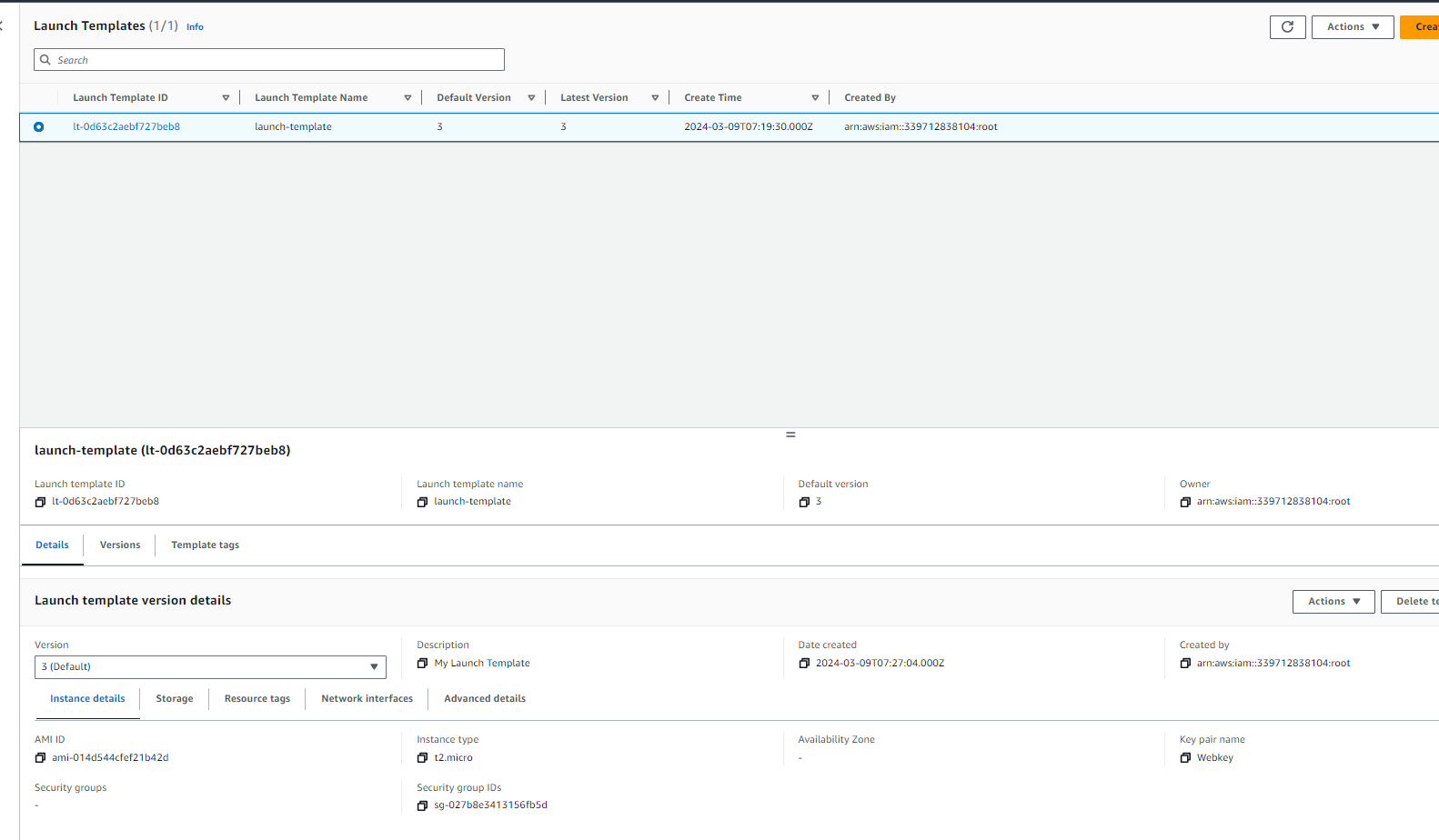The width and height of the screenshot is (1439, 840).
Task: Open the lt-0d63c2aebf727beb8 template link
Action: (x=126, y=127)
